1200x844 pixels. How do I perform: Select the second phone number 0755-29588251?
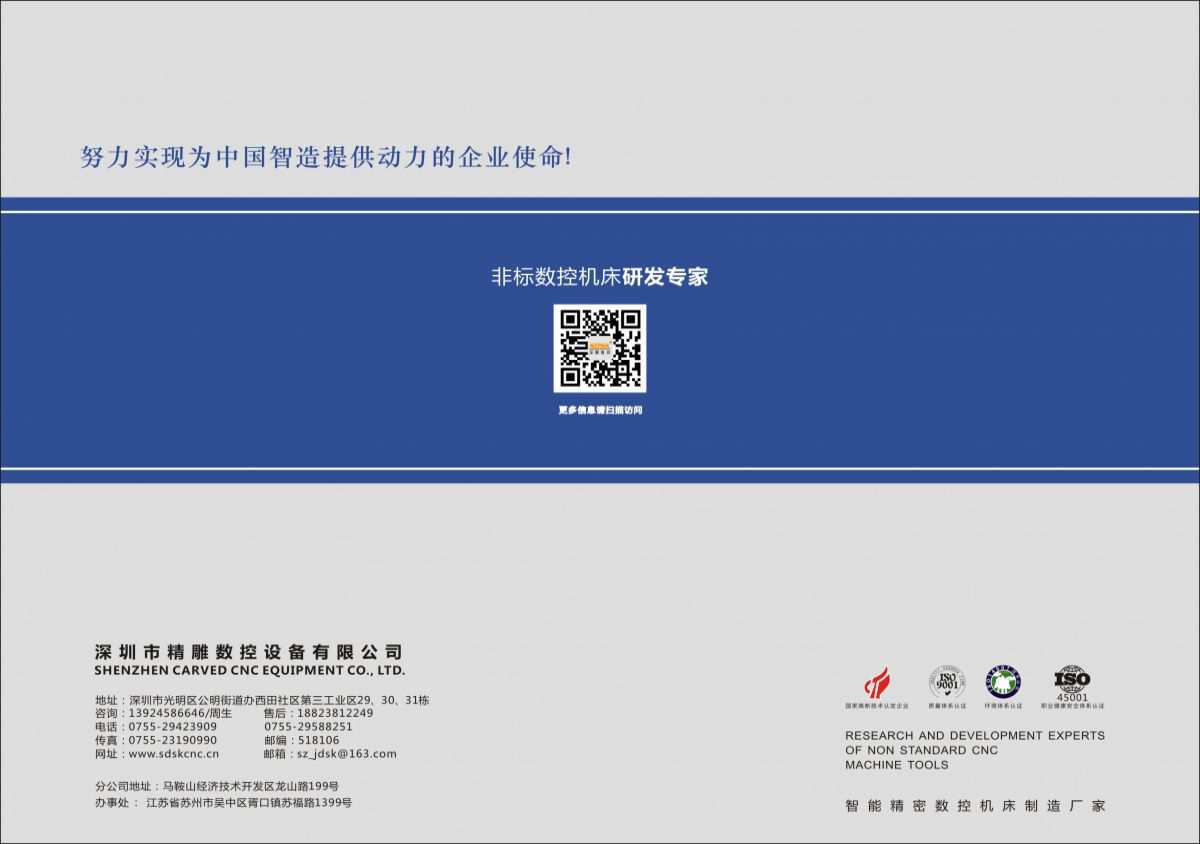[308, 727]
